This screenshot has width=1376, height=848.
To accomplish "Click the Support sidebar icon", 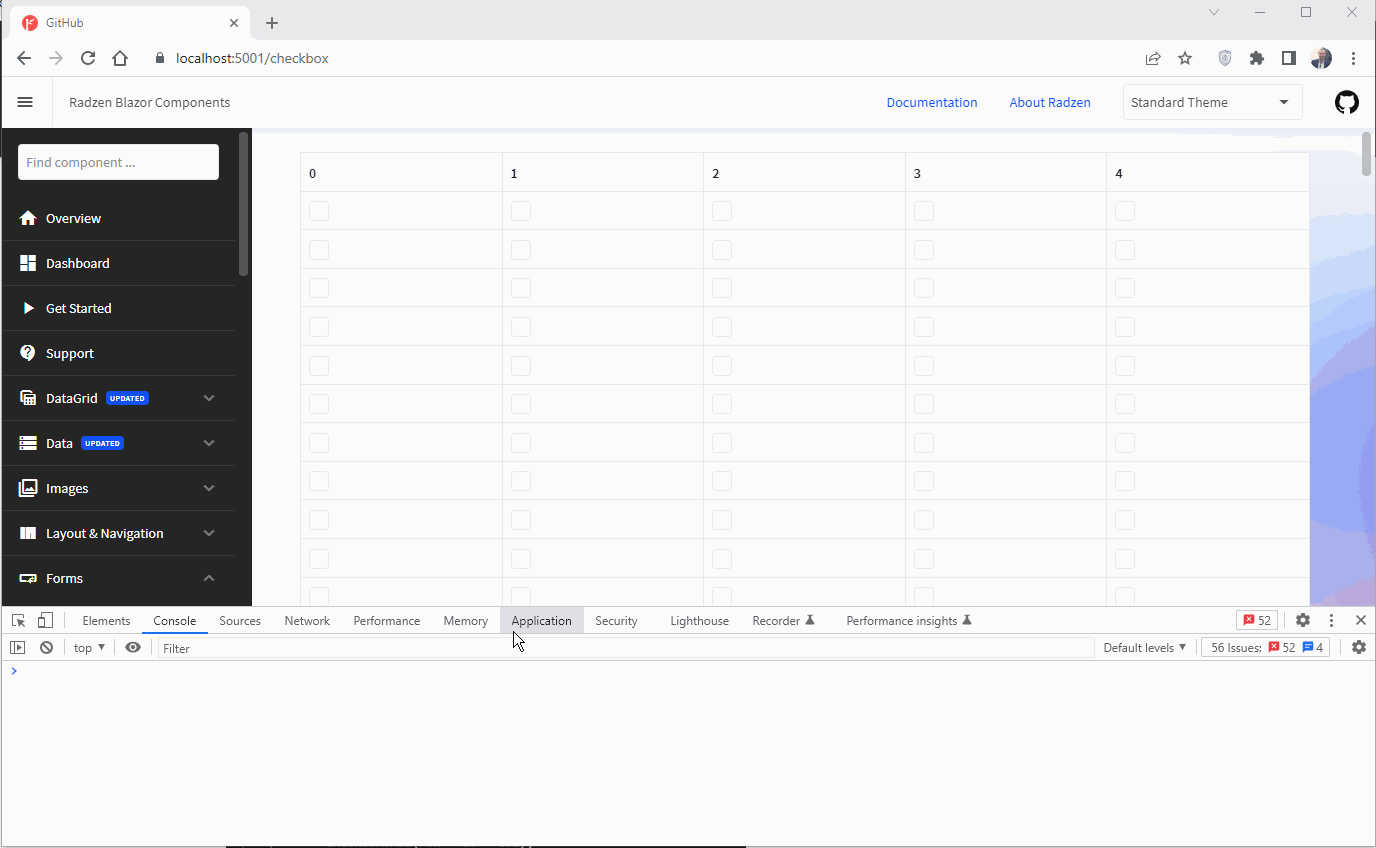I will pyautogui.click(x=28, y=353).
